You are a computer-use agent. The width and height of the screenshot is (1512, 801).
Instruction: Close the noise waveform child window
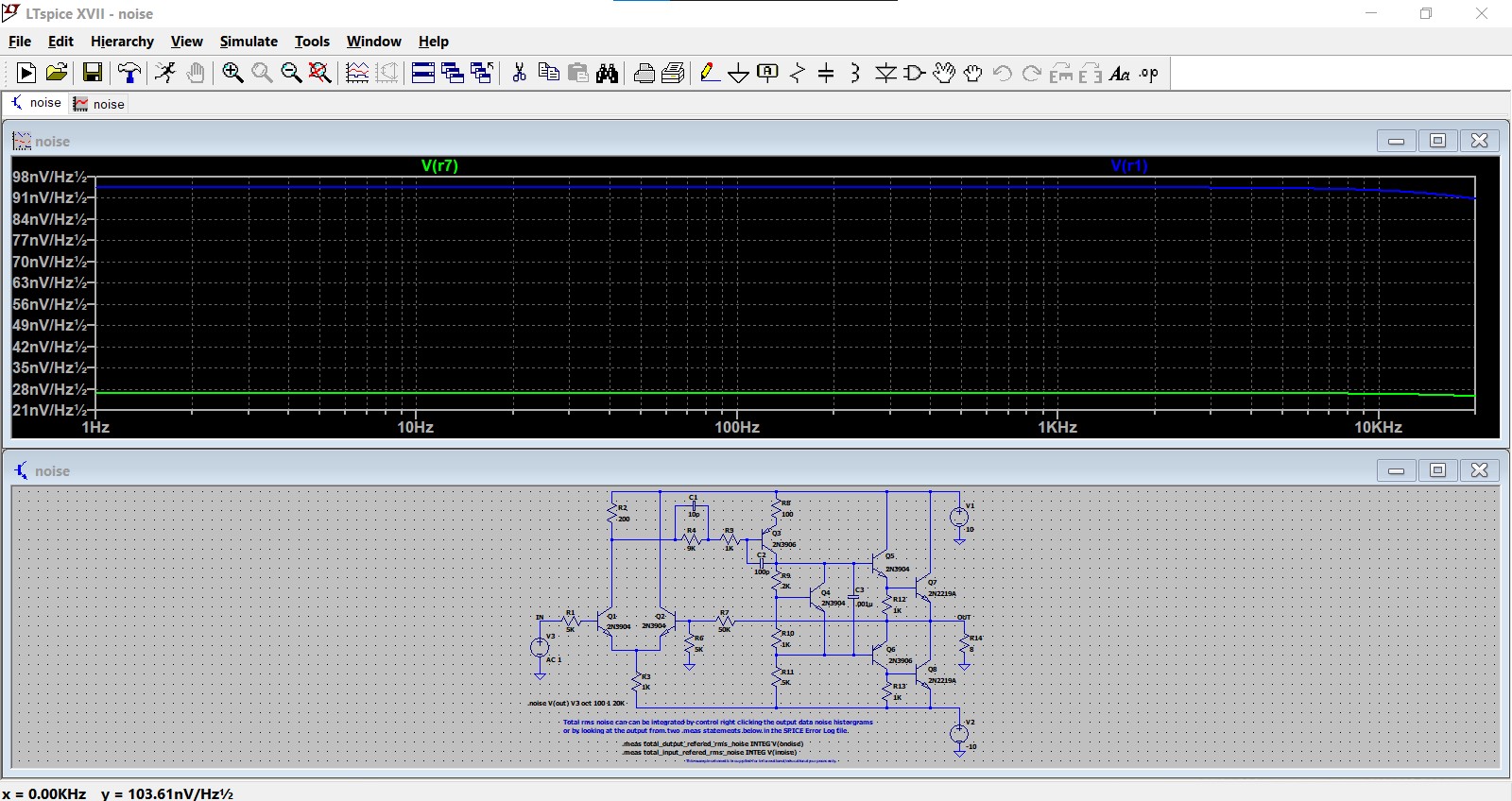tap(1480, 141)
